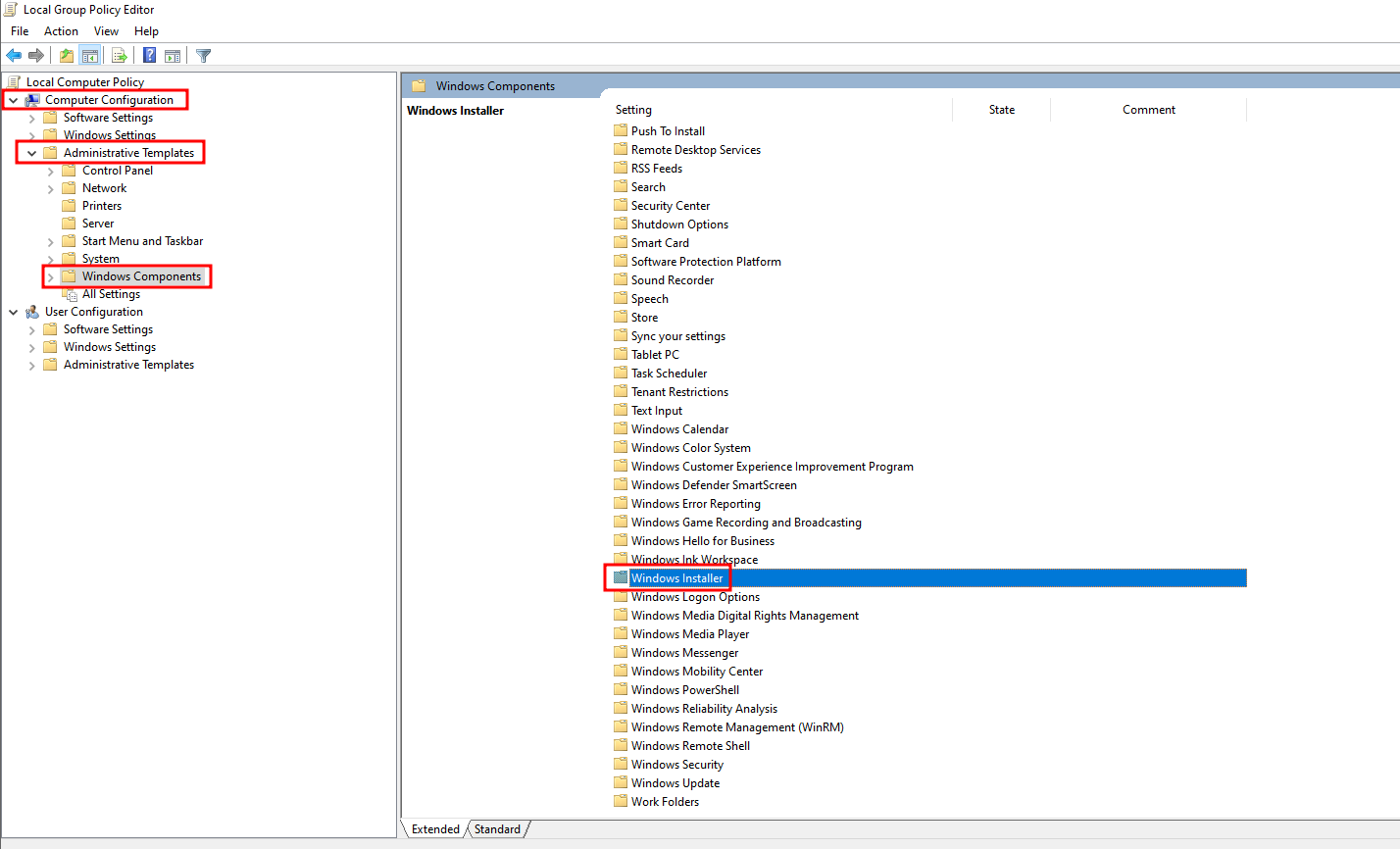Collapse the Computer Configuration tree node
This screenshot has width=1400, height=849.
[13, 100]
